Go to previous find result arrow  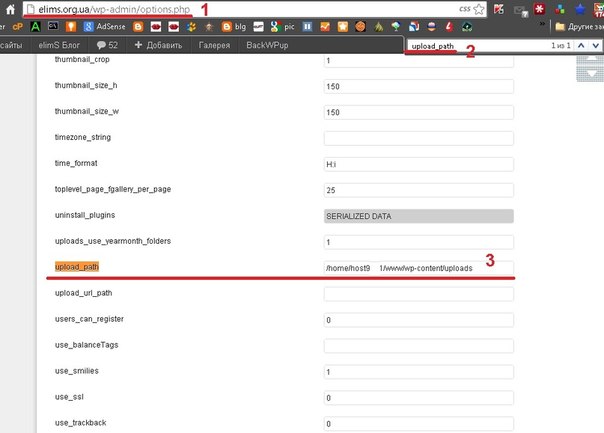pyautogui.click(x=581, y=45)
